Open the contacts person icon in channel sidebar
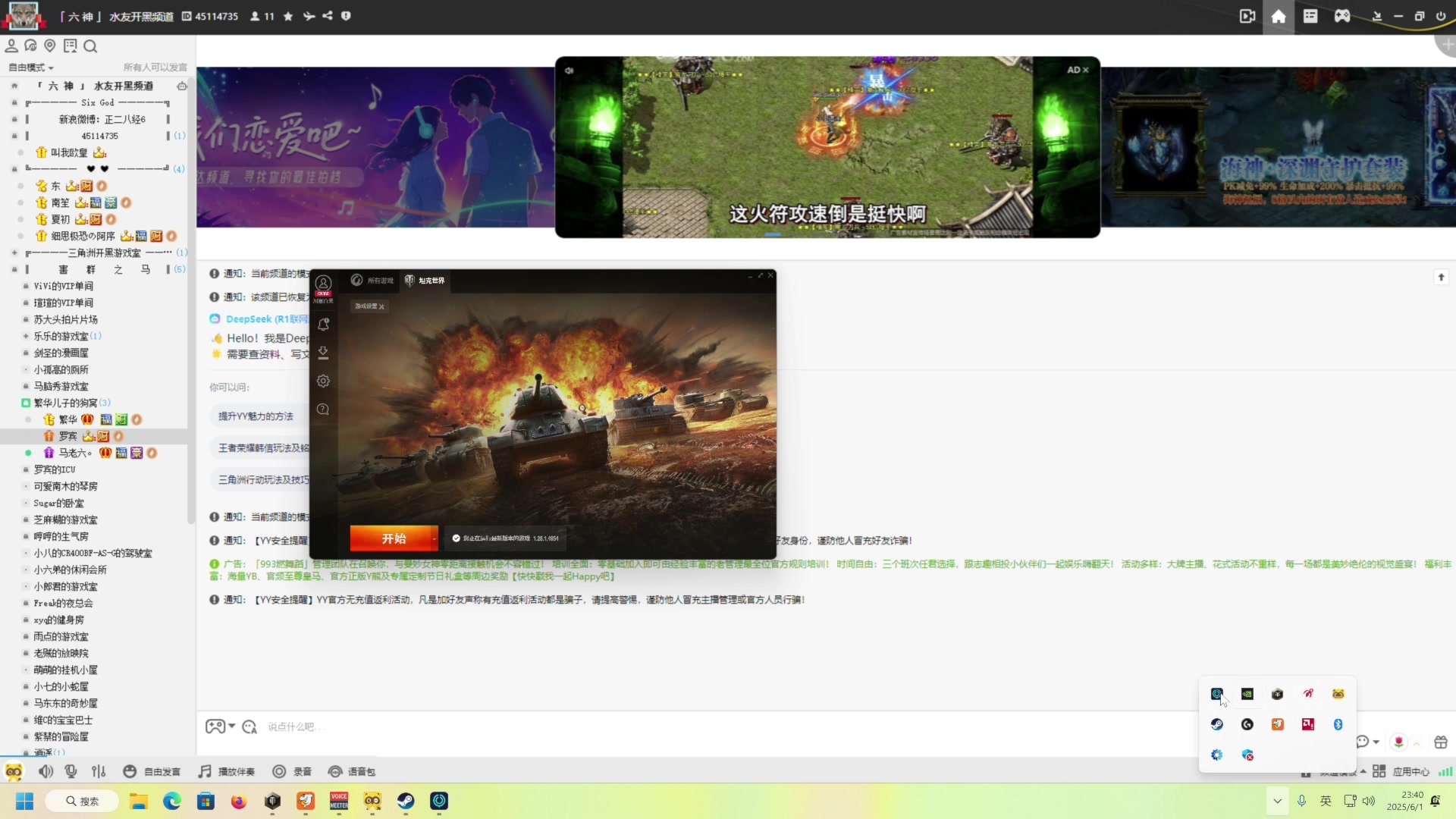The image size is (1456, 819). coord(11,46)
